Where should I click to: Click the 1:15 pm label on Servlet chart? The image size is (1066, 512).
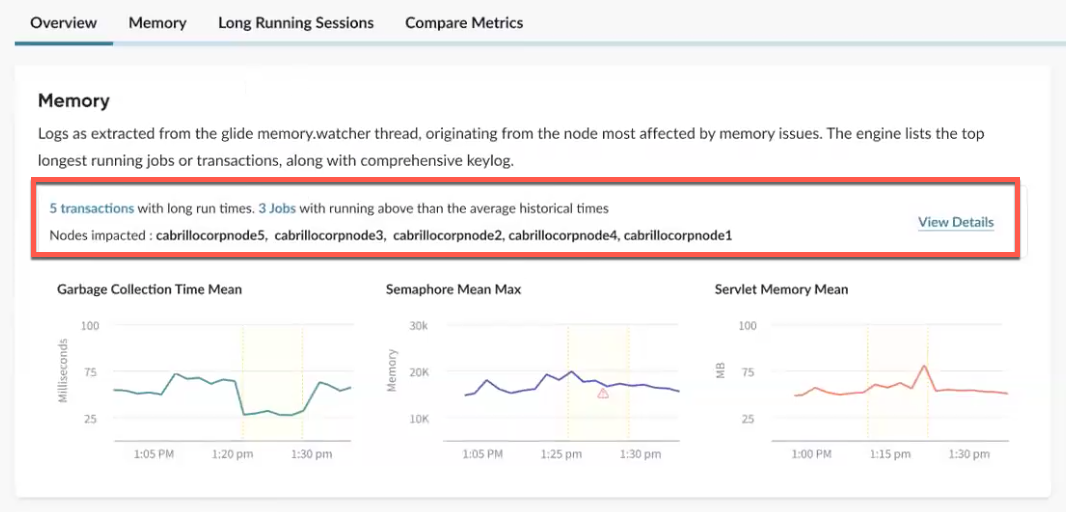[x=889, y=454]
